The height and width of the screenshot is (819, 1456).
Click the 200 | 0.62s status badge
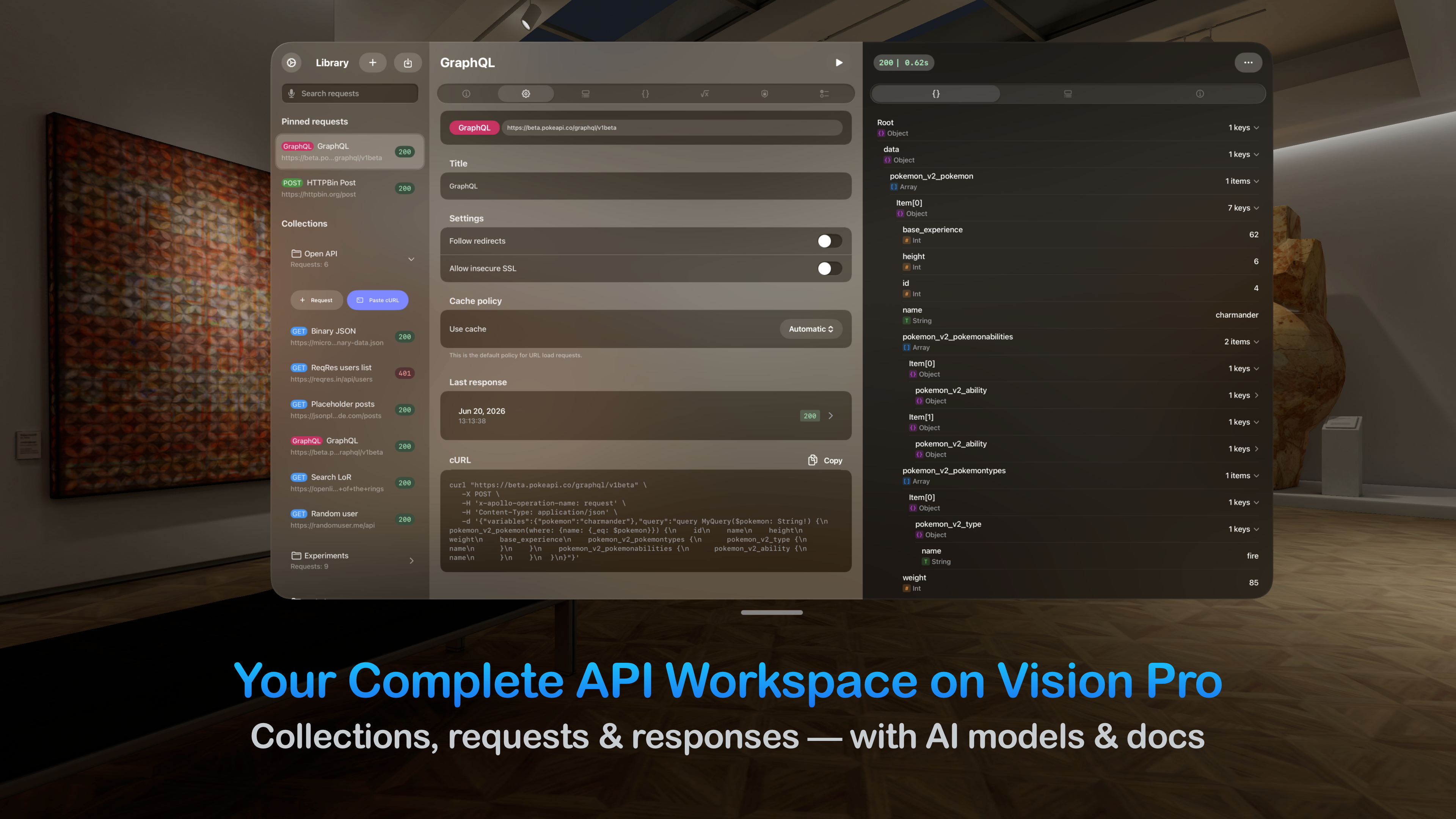(903, 63)
